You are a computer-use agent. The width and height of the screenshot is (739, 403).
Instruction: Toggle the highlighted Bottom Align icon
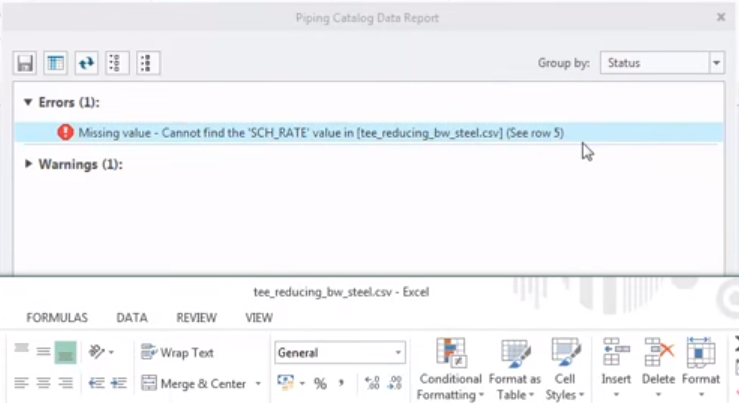(66, 352)
